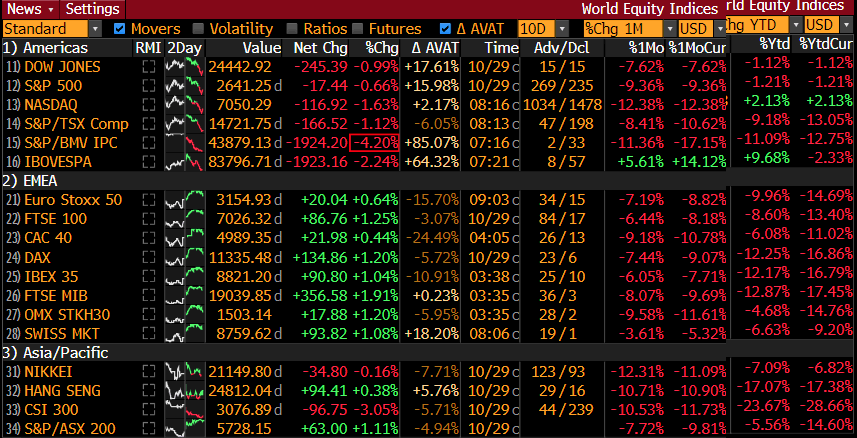Toggle RMI checkbox for DOW JONES
The width and height of the screenshot is (857, 438).
click(x=148, y=67)
